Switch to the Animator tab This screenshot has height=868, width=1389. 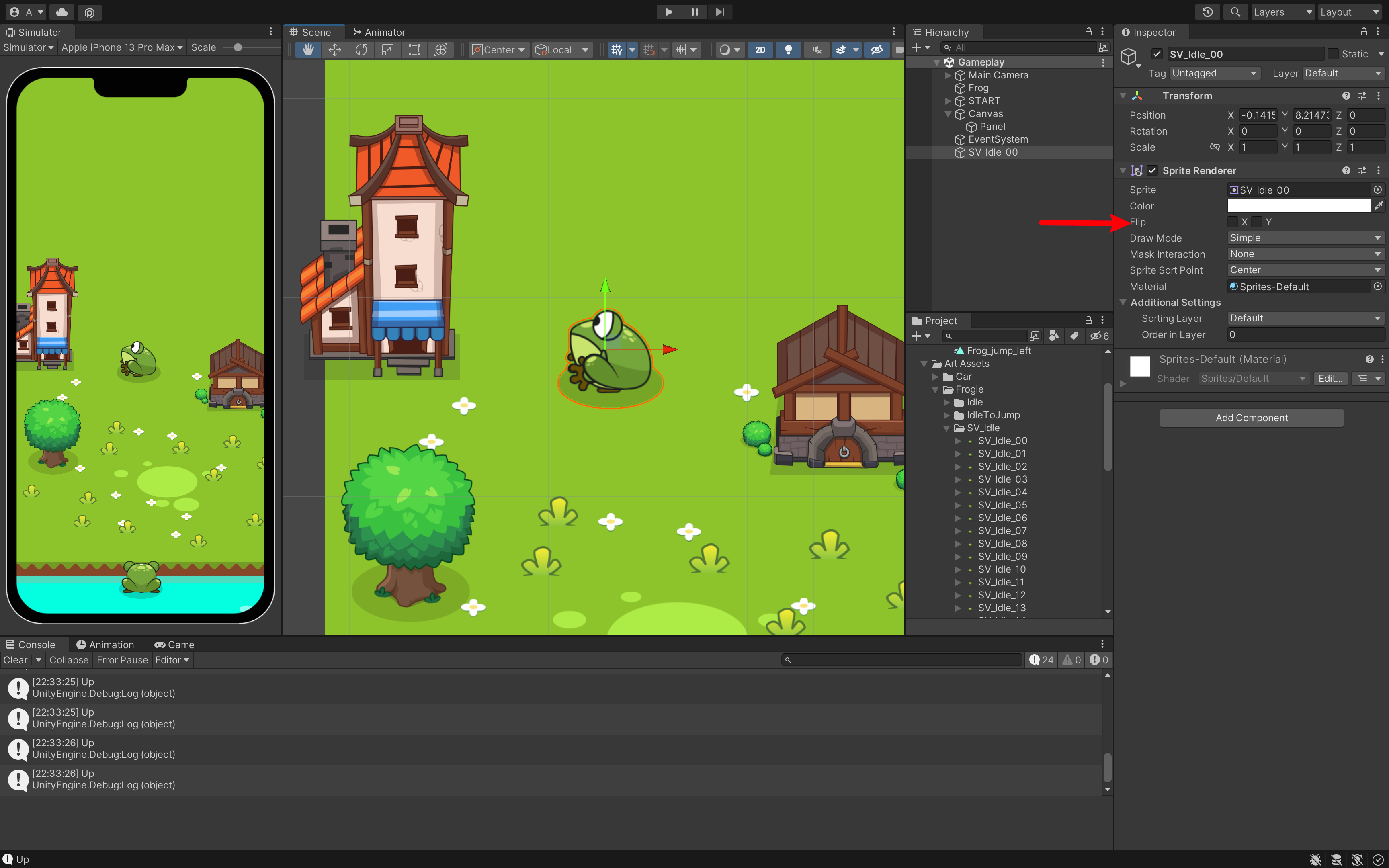[x=379, y=32]
